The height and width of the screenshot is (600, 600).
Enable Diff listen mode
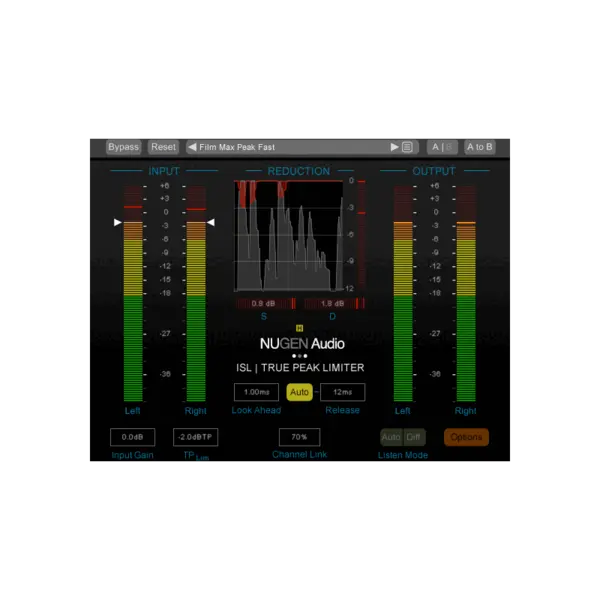pyautogui.click(x=414, y=437)
